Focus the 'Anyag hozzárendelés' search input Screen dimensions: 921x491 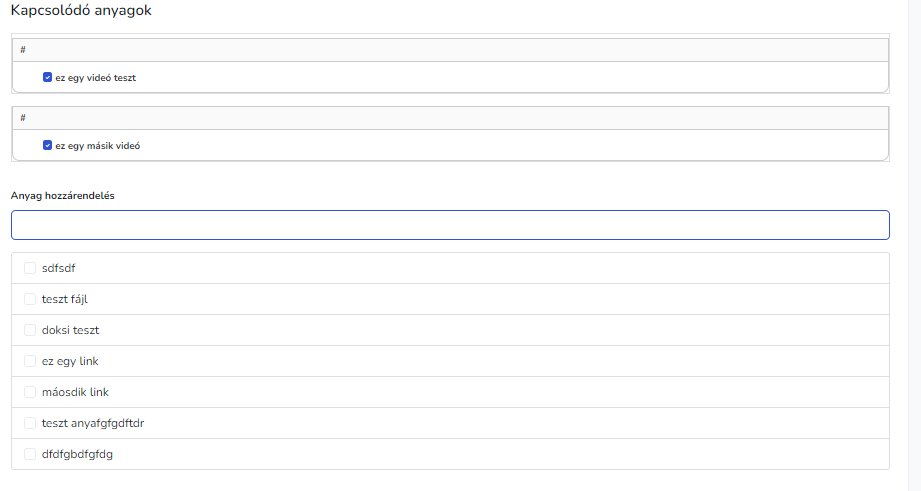450,225
